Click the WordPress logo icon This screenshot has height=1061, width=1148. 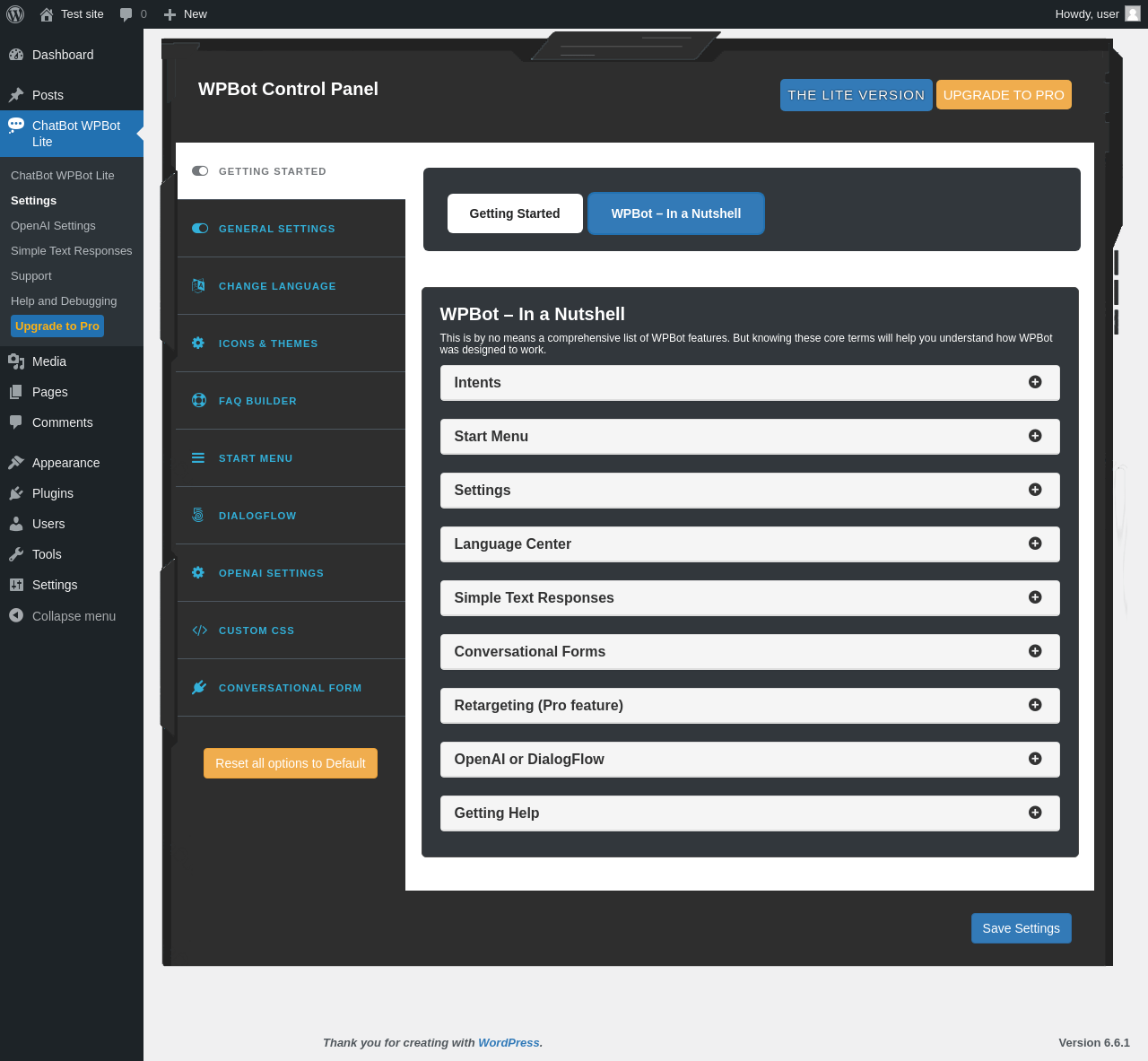point(15,14)
